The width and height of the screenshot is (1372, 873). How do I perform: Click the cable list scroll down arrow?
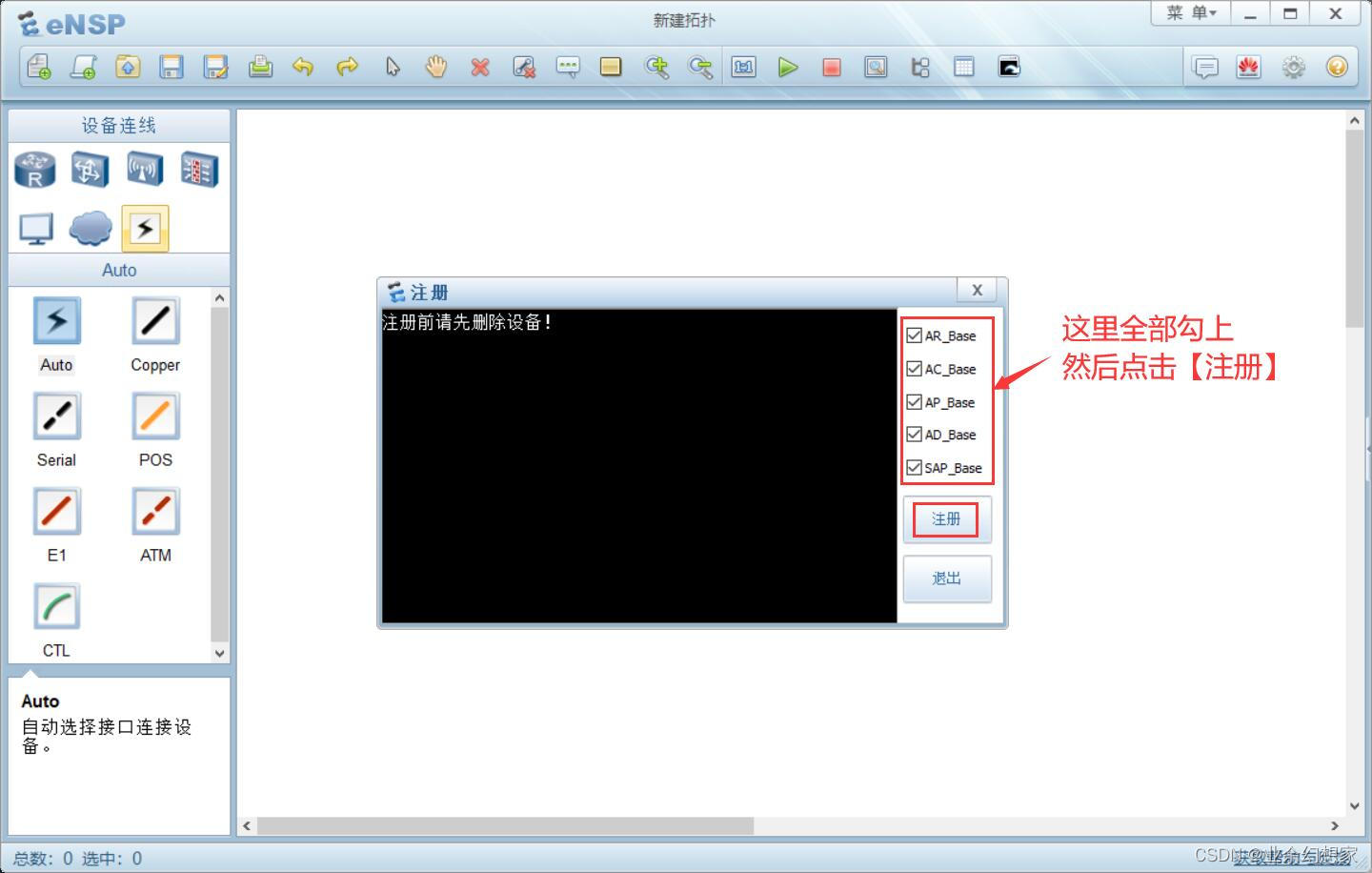point(220,653)
